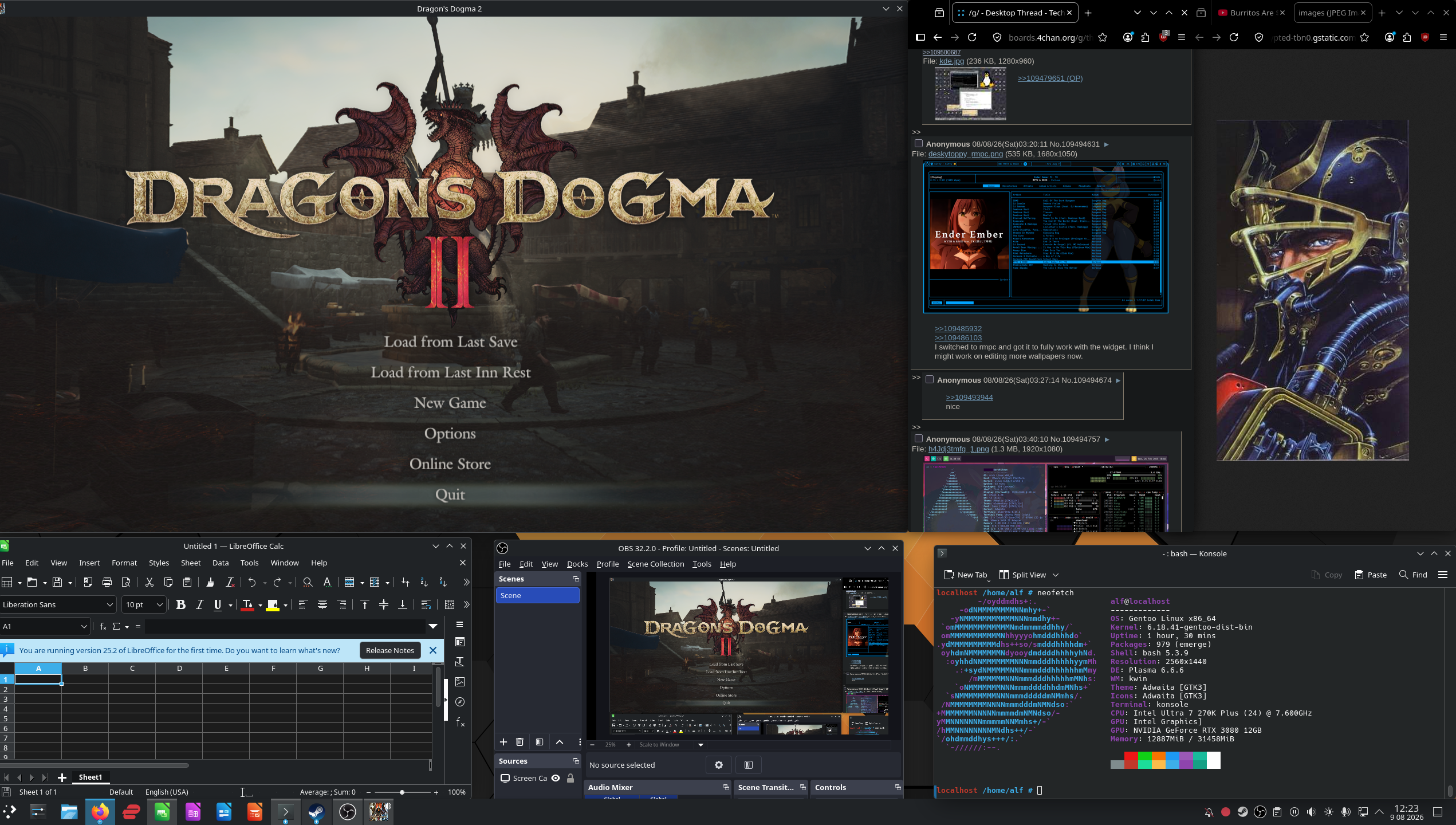Remove selected scene with OBS trash icon

[x=520, y=742]
